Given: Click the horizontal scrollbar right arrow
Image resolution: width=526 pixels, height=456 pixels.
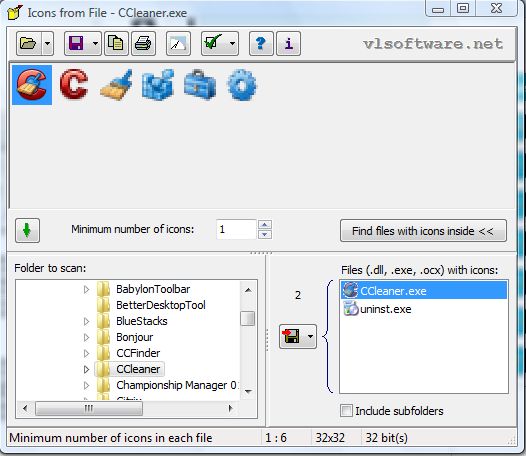Looking at the screenshot, I should 230,408.
